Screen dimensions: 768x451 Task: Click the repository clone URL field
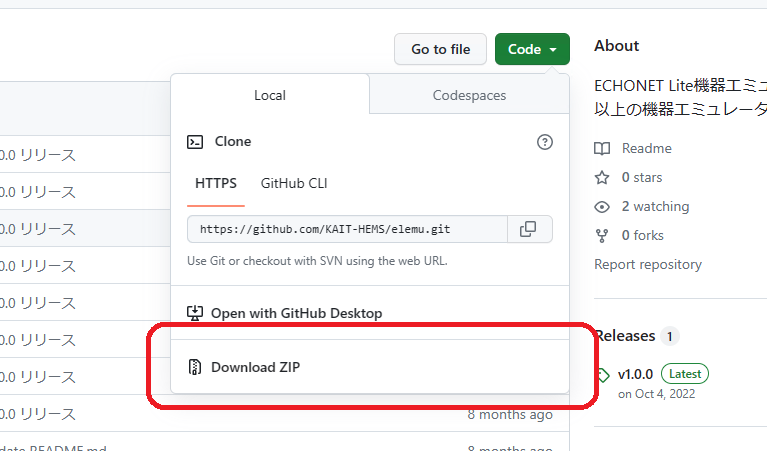pyautogui.click(x=347, y=229)
